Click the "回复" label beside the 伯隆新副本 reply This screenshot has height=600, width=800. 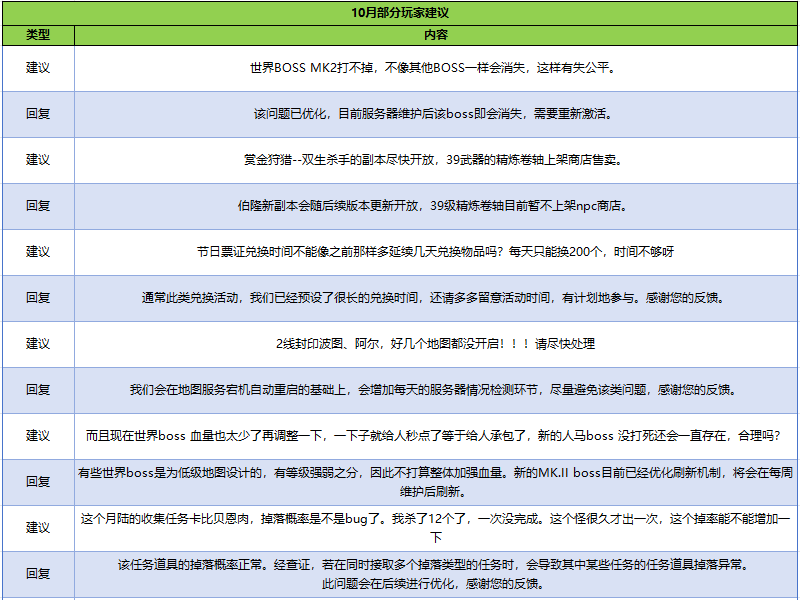click(x=37, y=206)
